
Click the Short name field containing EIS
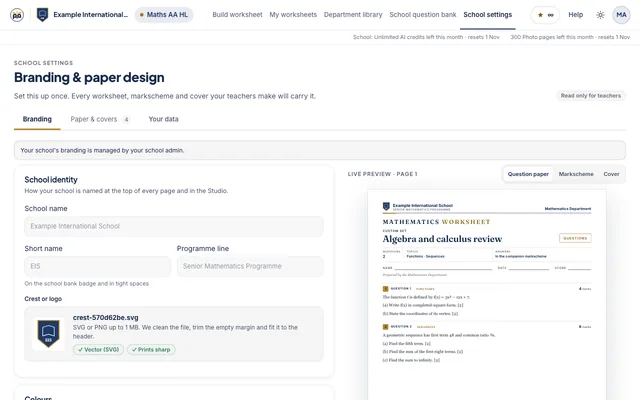pyautogui.click(x=98, y=266)
